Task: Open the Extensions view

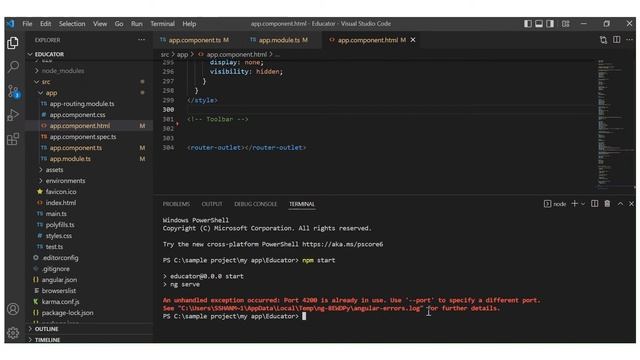Action: click(x=13, y=139)
